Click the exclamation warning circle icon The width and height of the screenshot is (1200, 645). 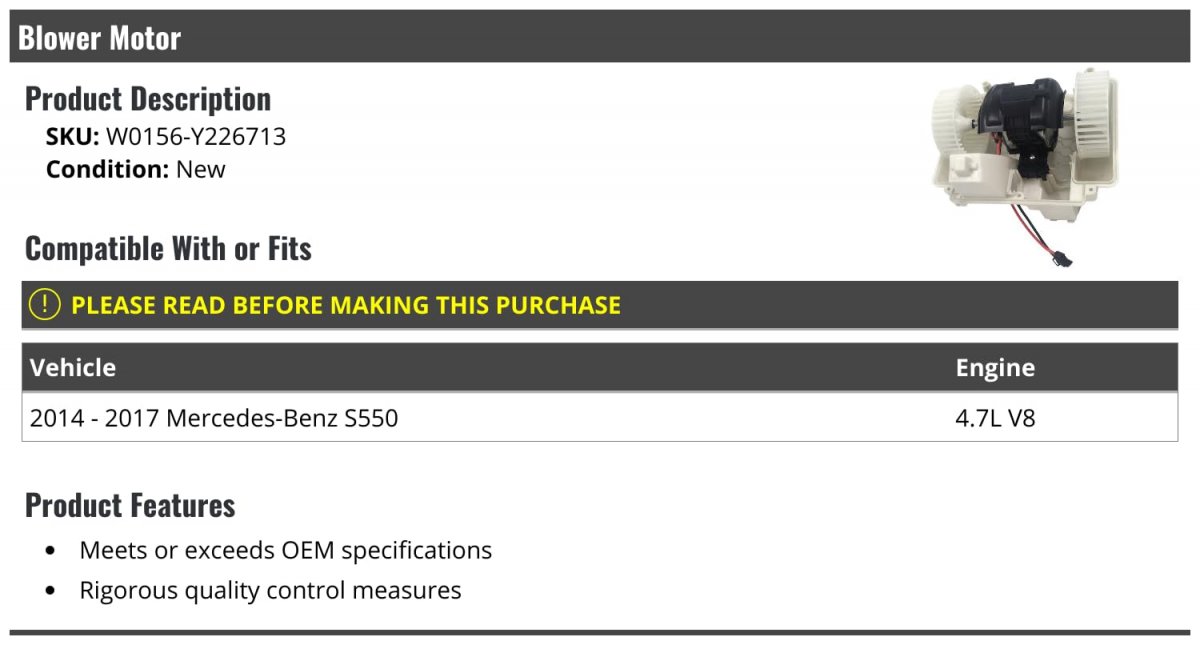click(x=45, y=305)
